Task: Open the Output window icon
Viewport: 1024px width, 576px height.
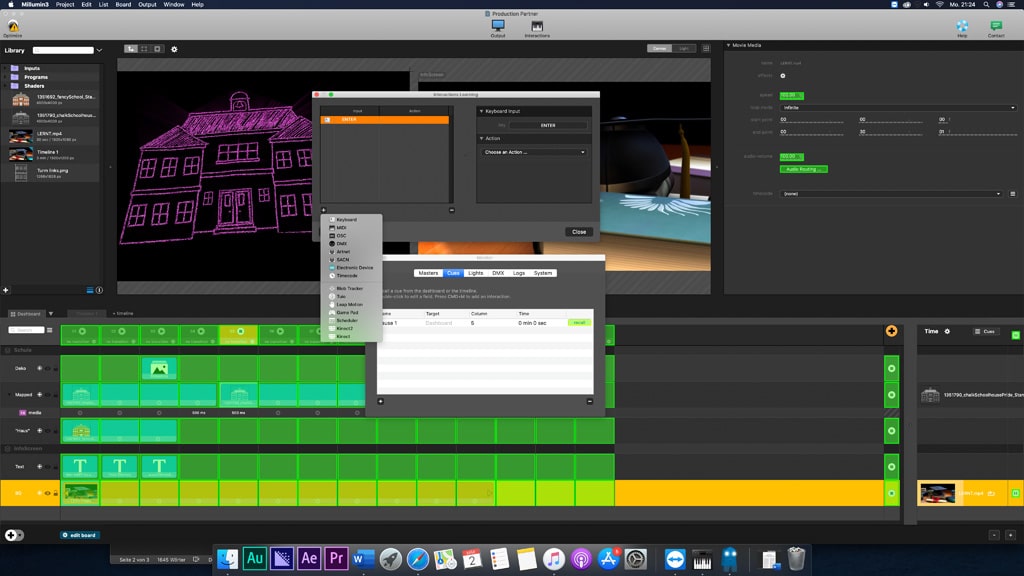Action: point(498,26)
